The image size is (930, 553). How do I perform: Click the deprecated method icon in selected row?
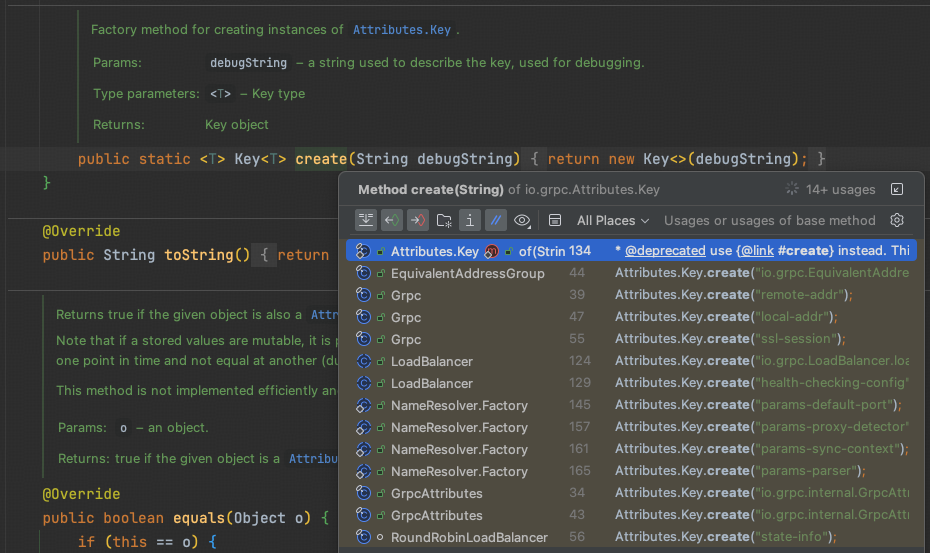tap(492, 251)
